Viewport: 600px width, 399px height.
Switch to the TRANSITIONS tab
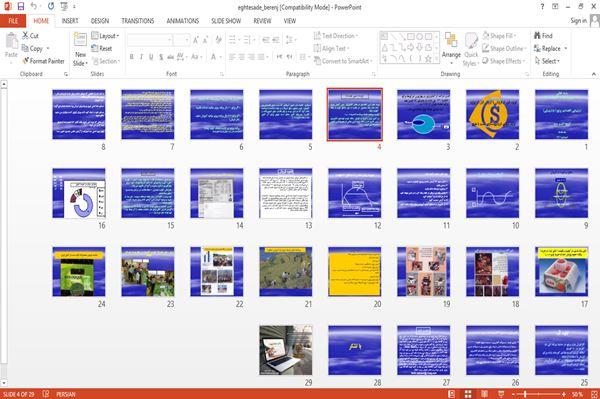138,21
